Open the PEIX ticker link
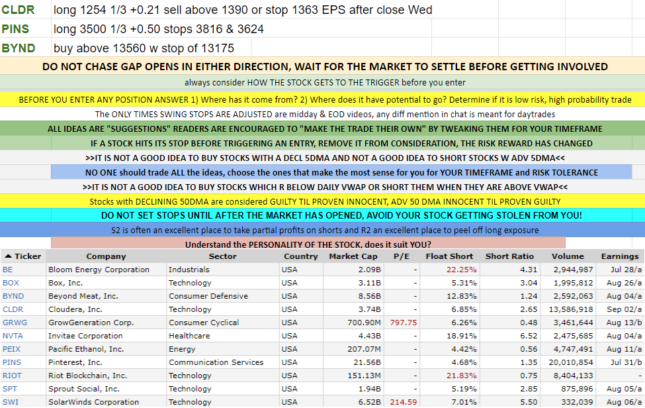The image size is (645, 408). point(12,349)
